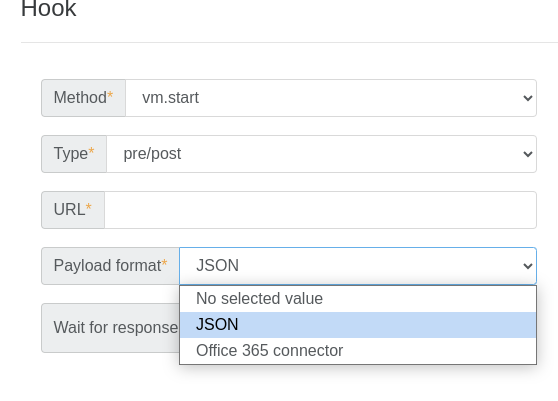
Task: Click the chevron arrow of Payload format
Action: tap(528, 266)
